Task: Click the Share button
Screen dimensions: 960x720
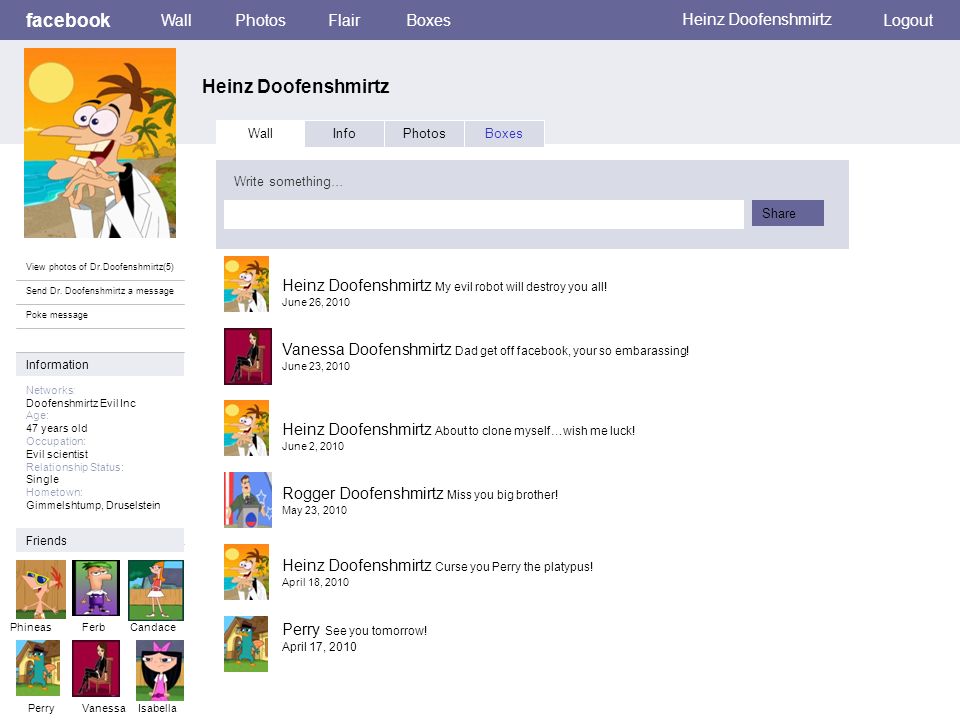Action: (787, 213)
